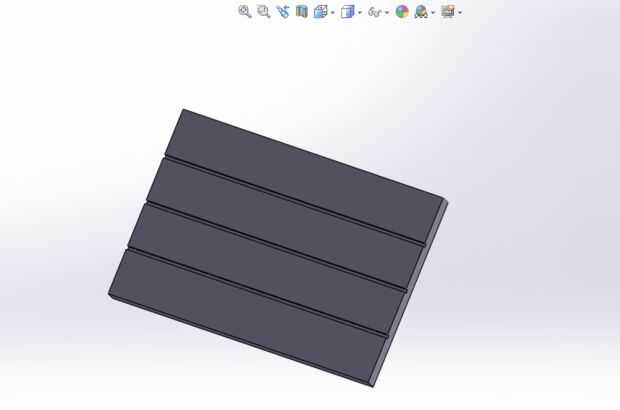
Task: Open the Hide/Show Items dropdown arrow
Action: [387, 13]
